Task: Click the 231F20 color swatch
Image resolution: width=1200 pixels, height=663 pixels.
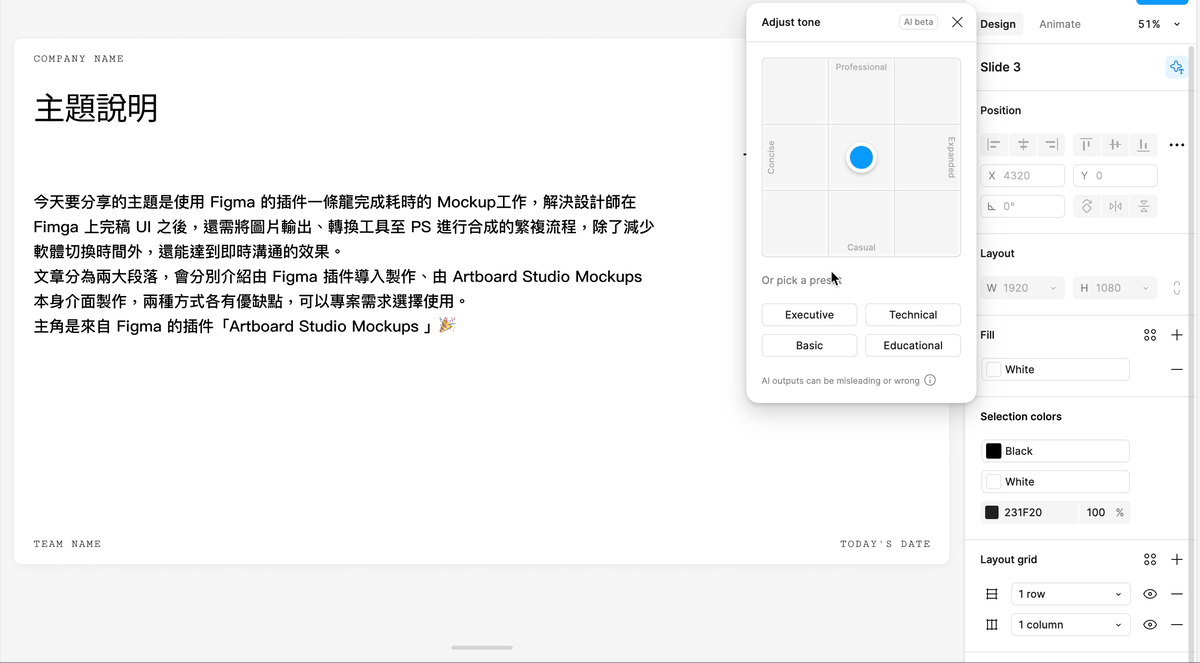Action: [992, 512]
